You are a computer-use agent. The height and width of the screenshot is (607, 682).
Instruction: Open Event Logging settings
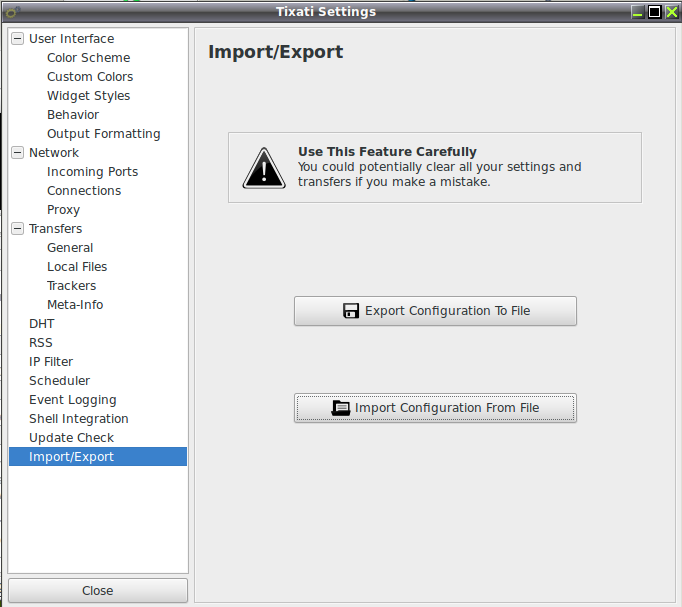(x=73, y=400)
